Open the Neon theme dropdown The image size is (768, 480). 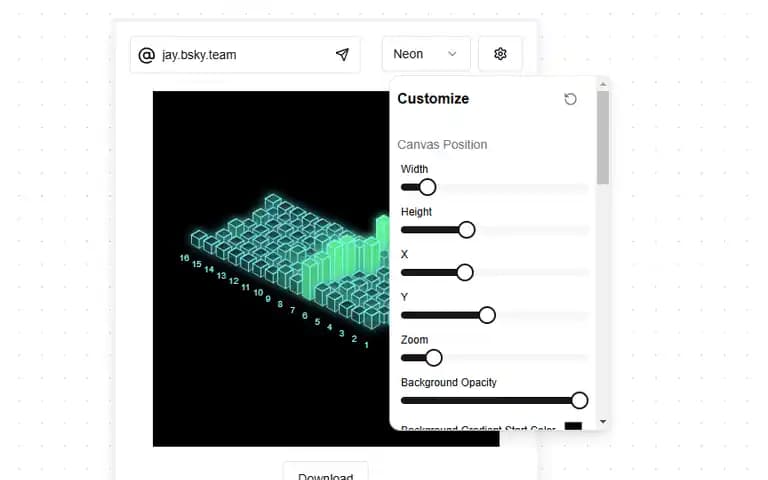tap(426, 54)
